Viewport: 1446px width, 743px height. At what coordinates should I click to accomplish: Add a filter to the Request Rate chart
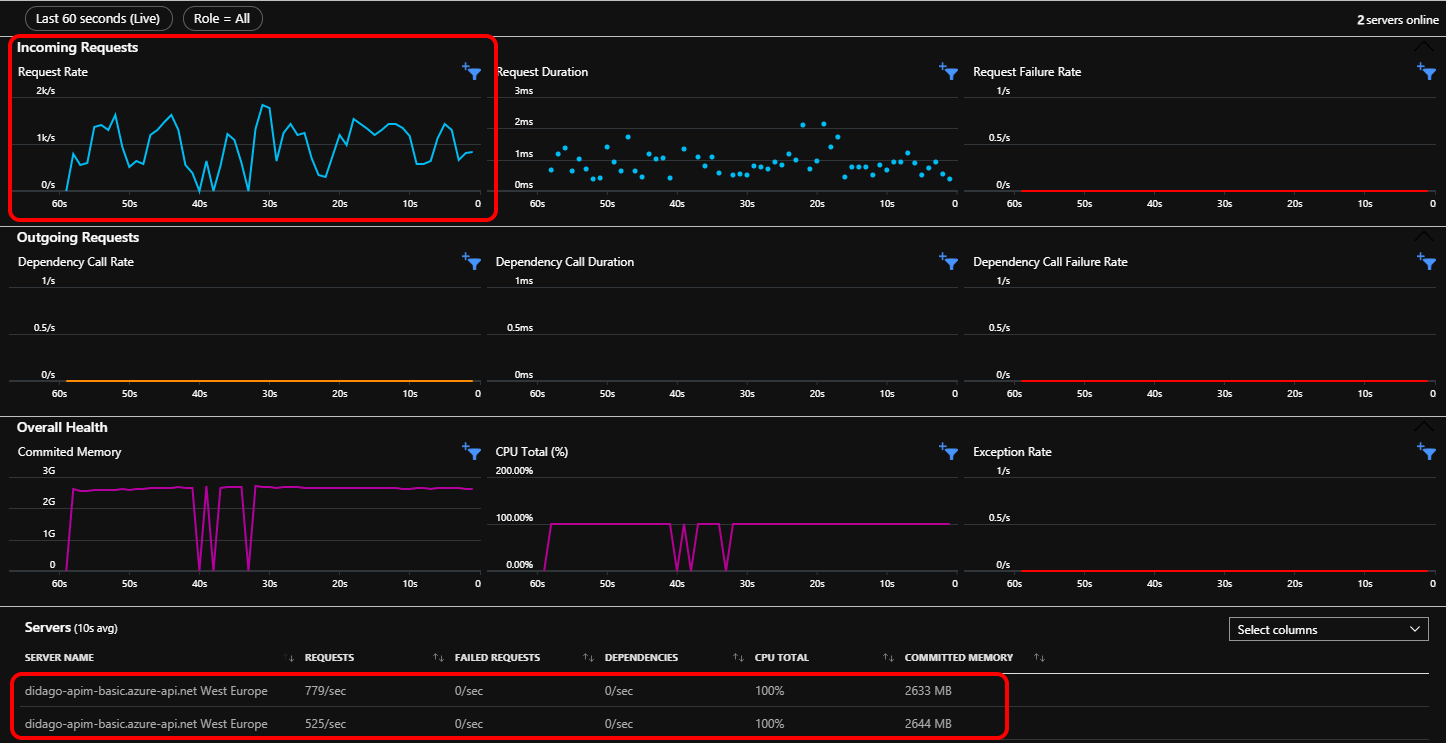pos(471,71)
